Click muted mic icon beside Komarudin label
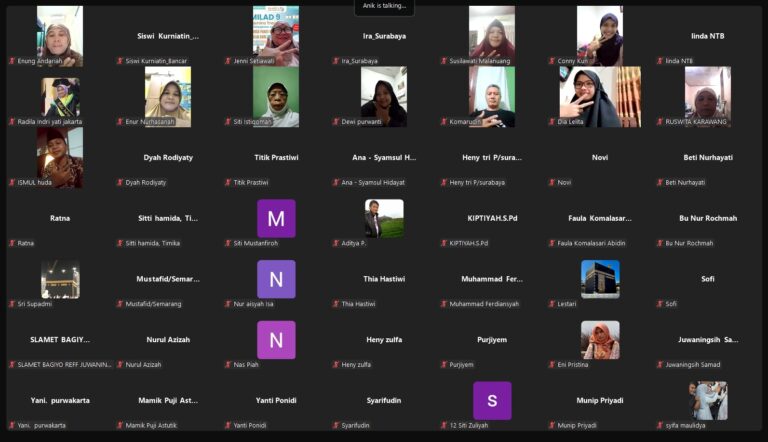Screen dimensions: 768x442 point(444,122)
